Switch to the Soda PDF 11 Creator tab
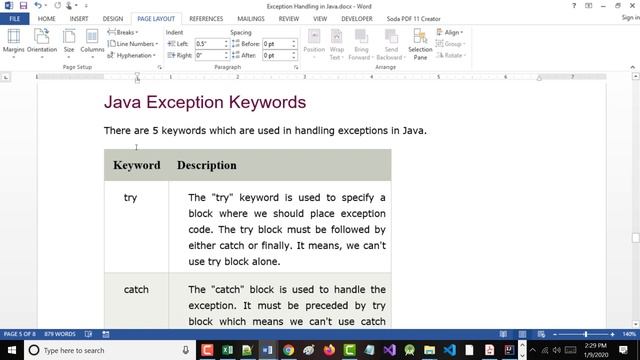 coord(413,19)
